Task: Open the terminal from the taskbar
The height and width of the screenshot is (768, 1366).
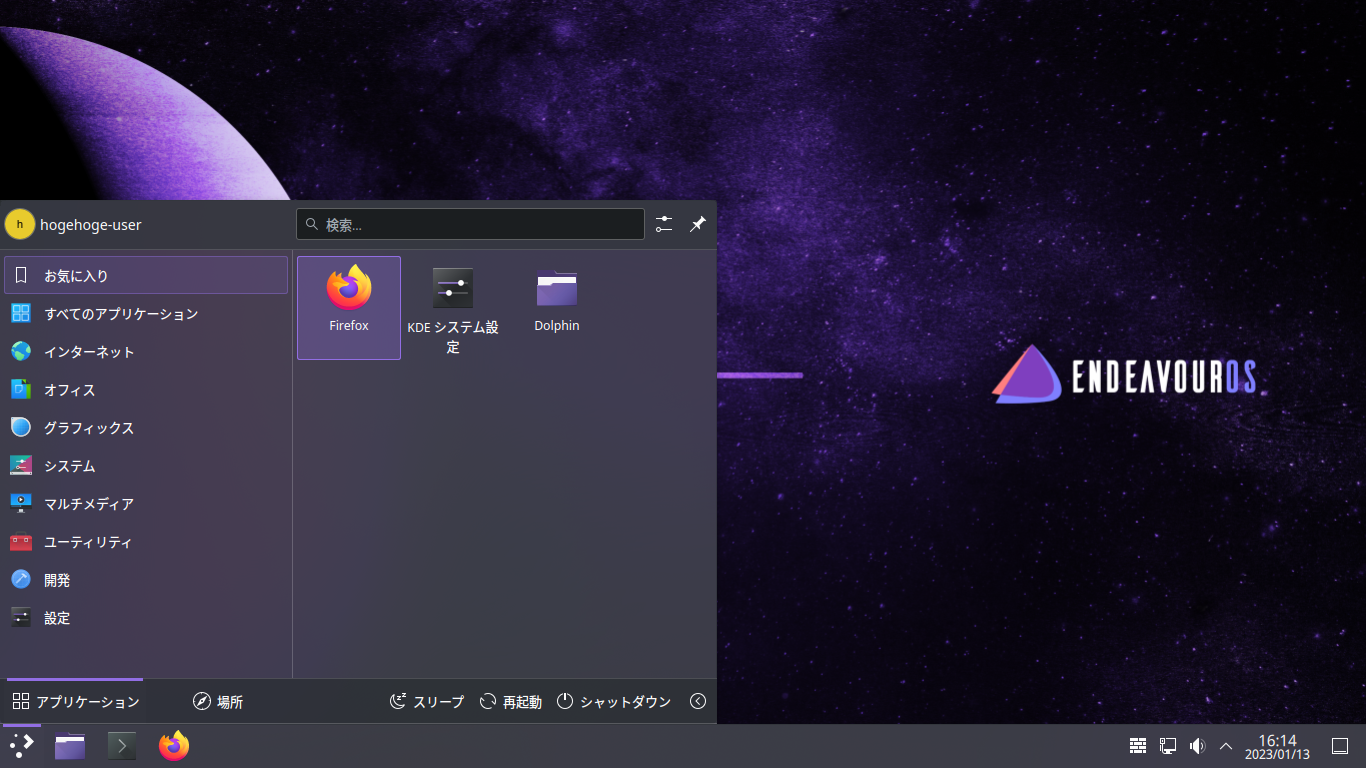Action: point(122,746)
